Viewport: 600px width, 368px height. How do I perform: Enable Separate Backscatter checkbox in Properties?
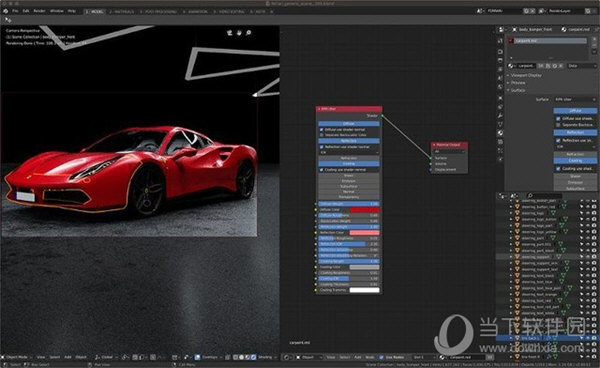coord(558,125)
